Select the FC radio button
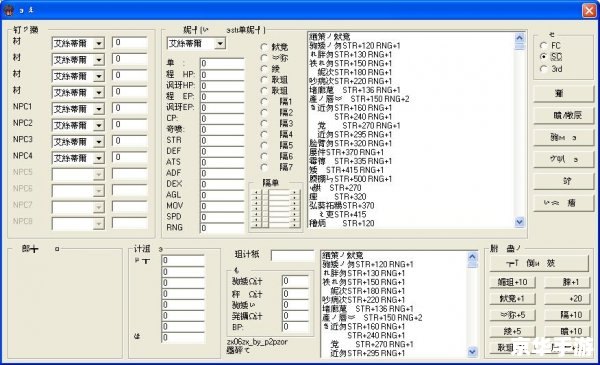Viewport: 600px width, 365px height. click(543, 46)
